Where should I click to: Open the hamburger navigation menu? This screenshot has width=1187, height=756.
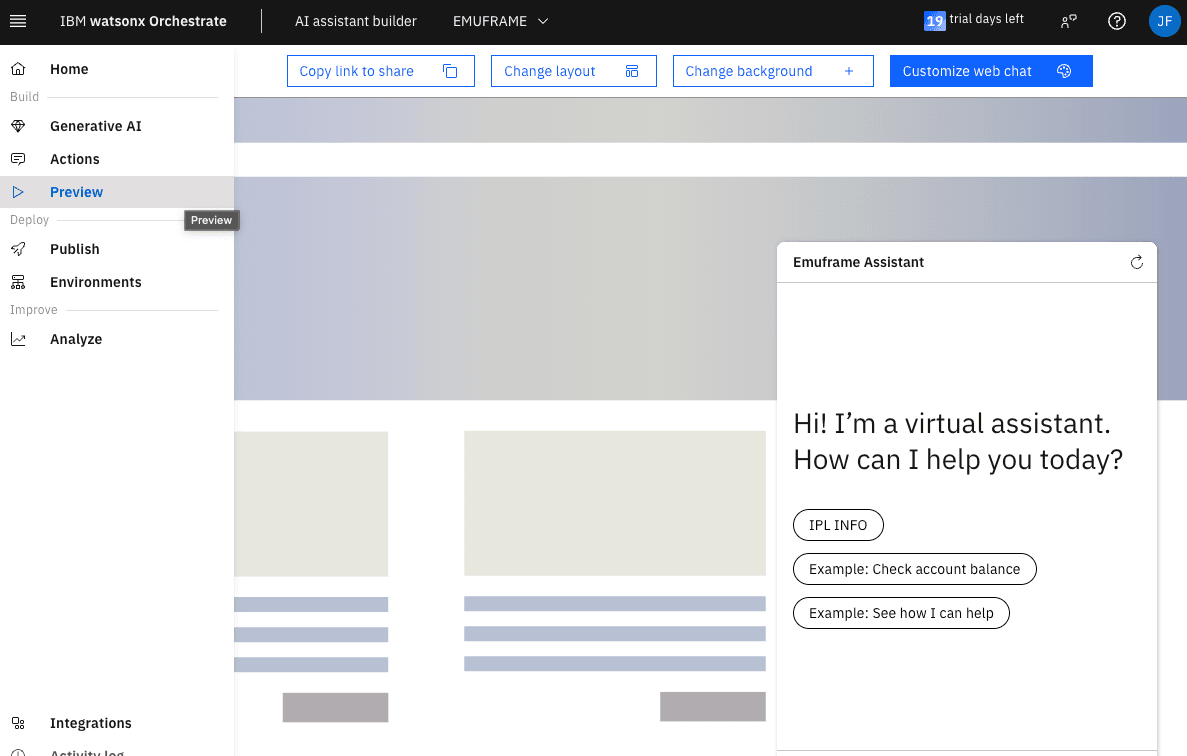[18, 21]
